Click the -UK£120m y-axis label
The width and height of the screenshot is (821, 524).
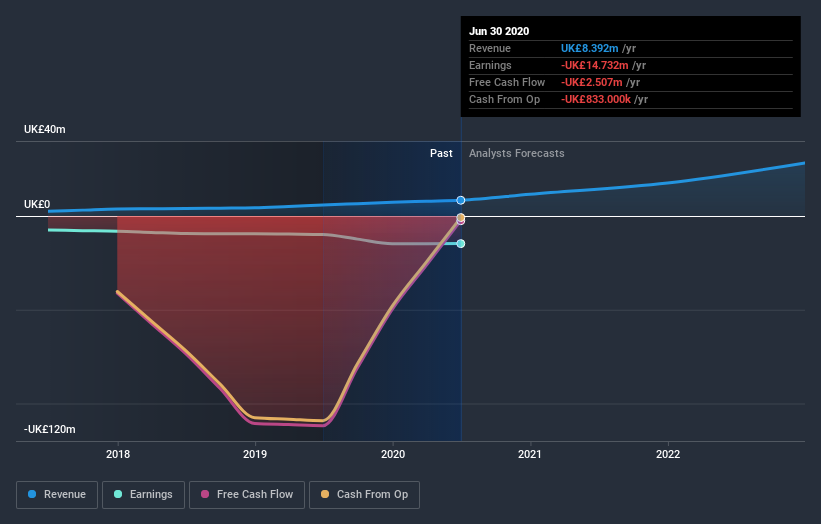tap(50, 429)
